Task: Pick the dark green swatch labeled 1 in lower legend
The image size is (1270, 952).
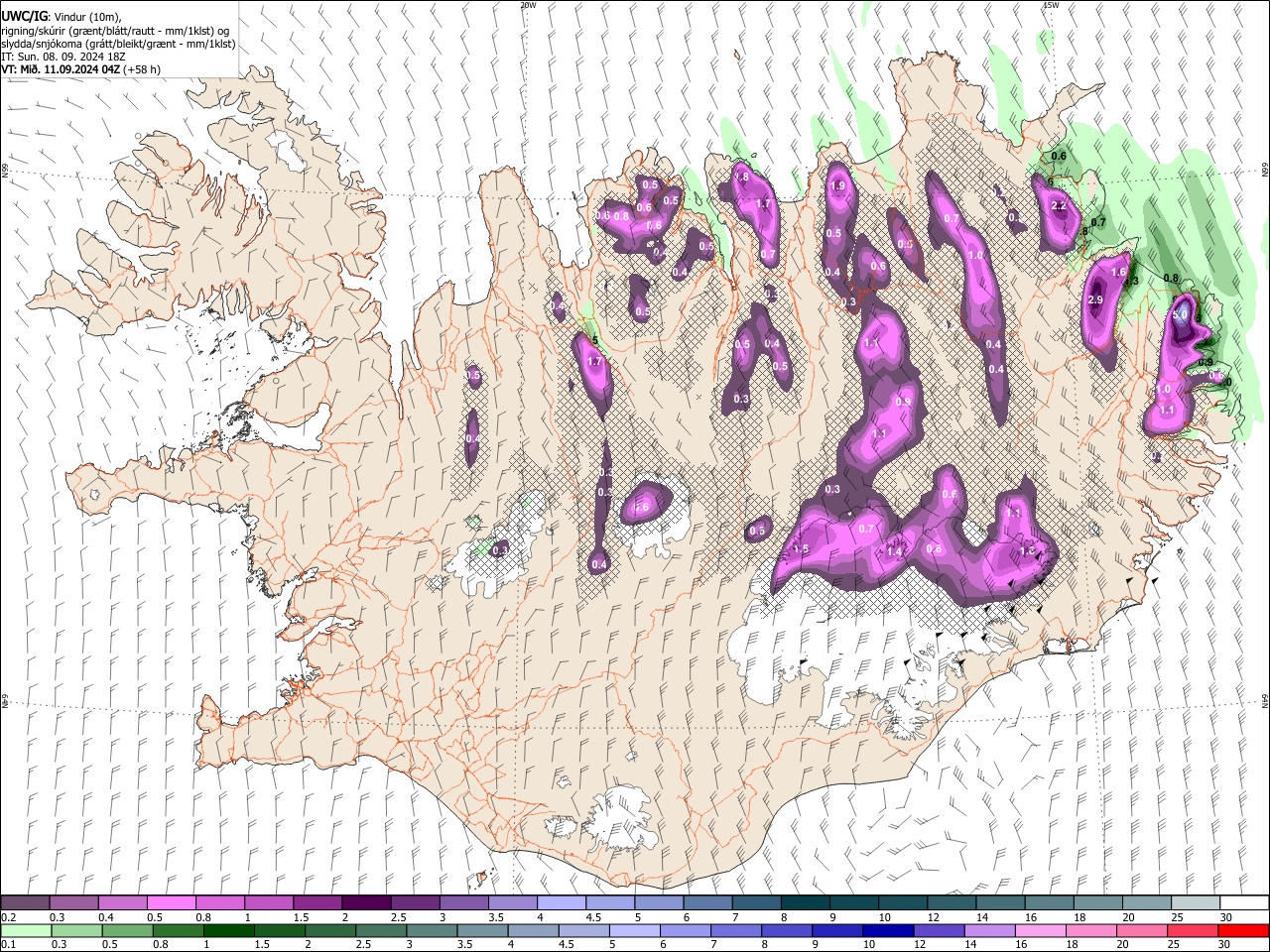Action: click(228, 931)
